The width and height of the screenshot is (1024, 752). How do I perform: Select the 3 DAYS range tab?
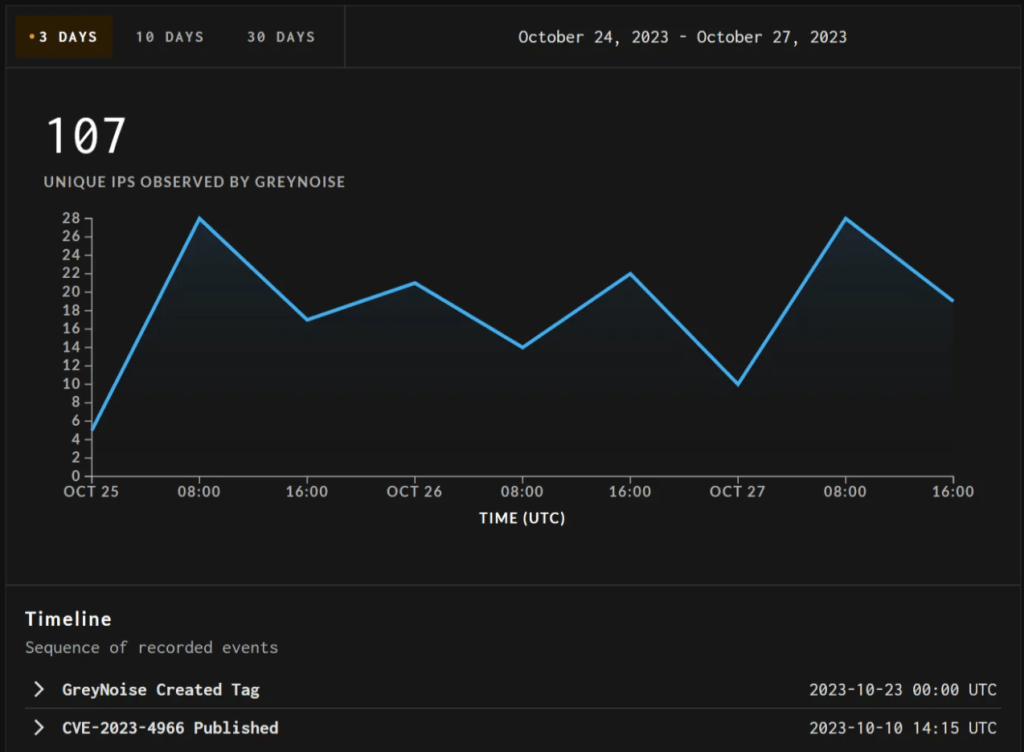64,37
